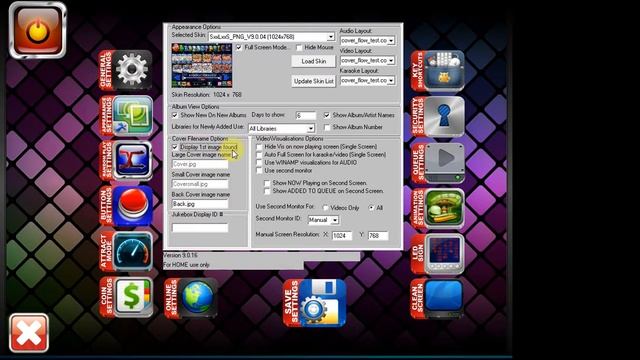Enable Show ADDED TO QUEUE on Second Screen
This screenshot has width=640, height=360.
click(267, 191)
